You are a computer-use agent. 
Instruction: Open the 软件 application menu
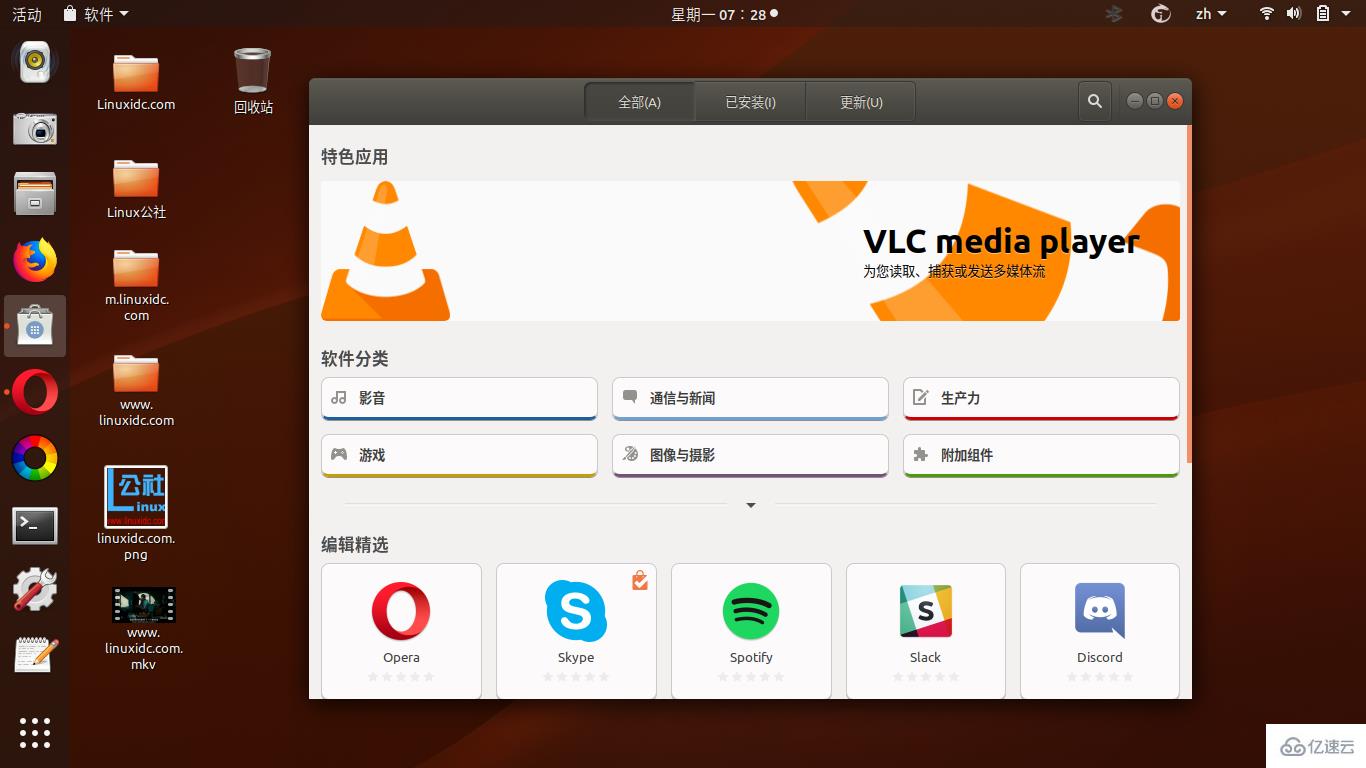pyautogui.click(x=95, y=14)
